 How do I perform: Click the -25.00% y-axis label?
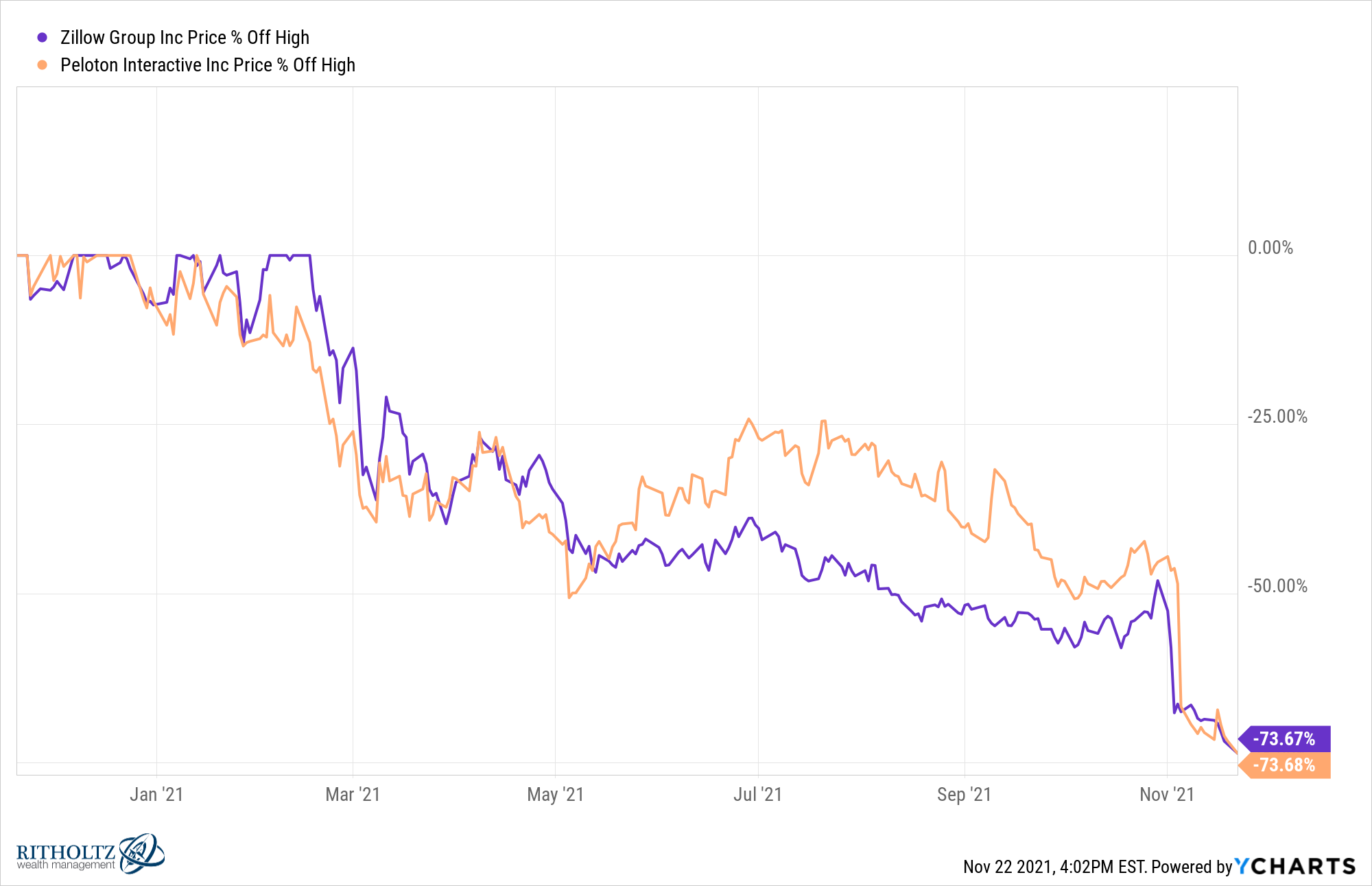point(1277,417)
